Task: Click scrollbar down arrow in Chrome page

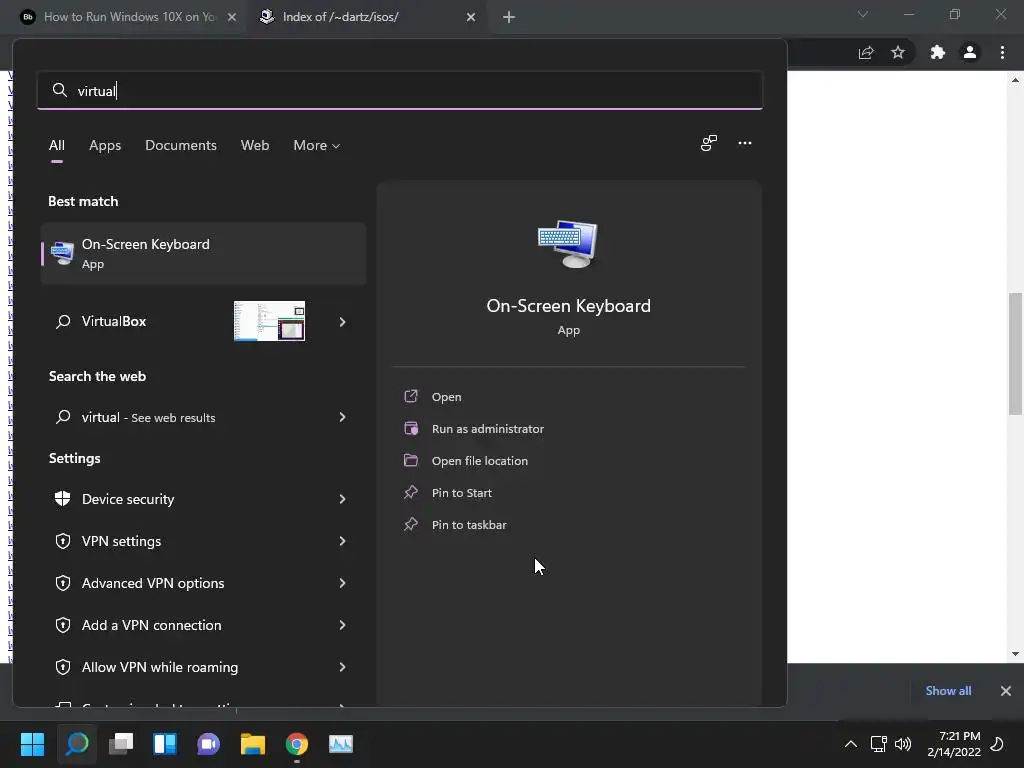Action: [x=1015, y=654]
